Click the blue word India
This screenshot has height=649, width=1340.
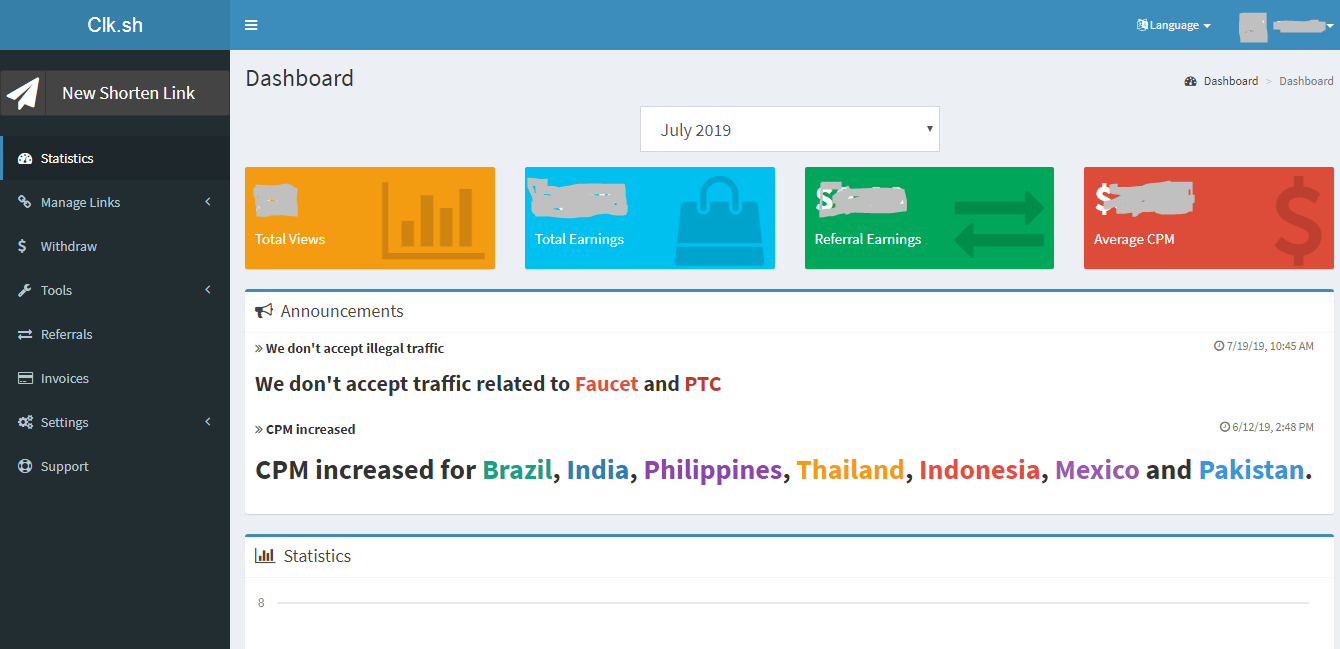pos(598,470)
